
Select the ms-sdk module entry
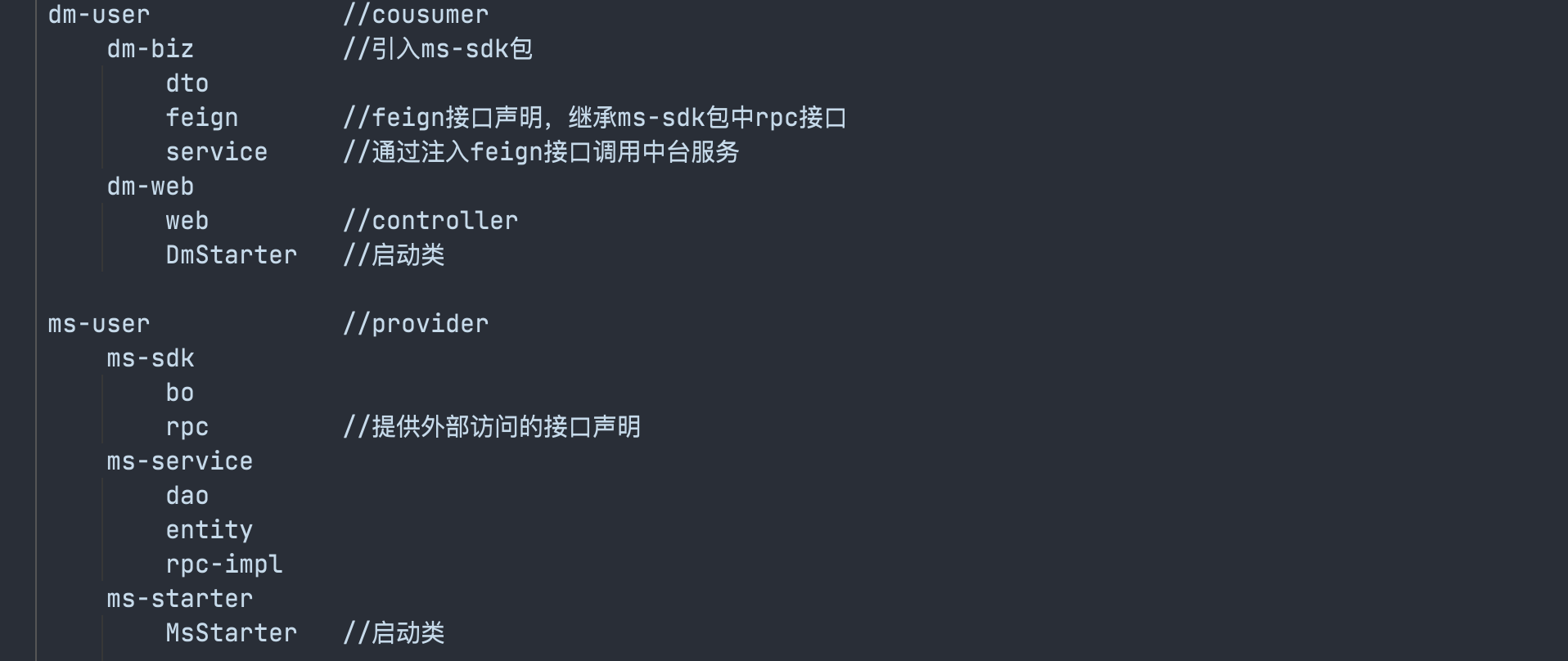[x=151, y=358]
